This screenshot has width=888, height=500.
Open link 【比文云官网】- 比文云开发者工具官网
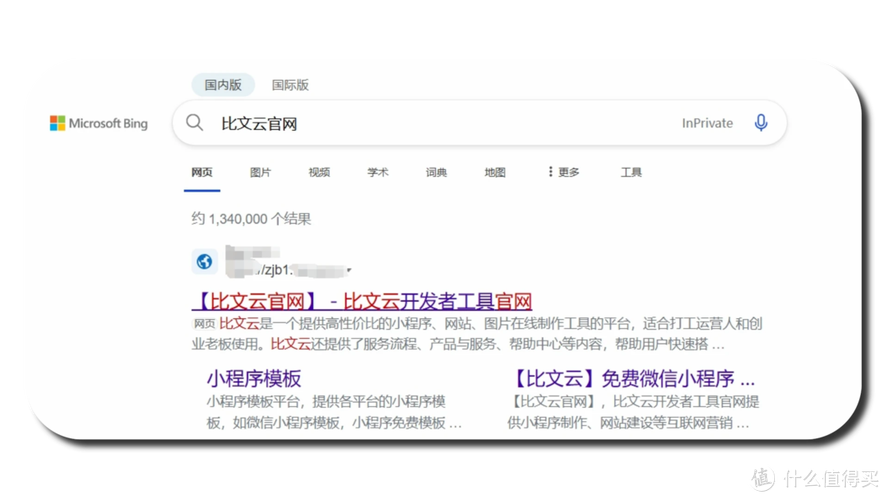tap(362, 301)
